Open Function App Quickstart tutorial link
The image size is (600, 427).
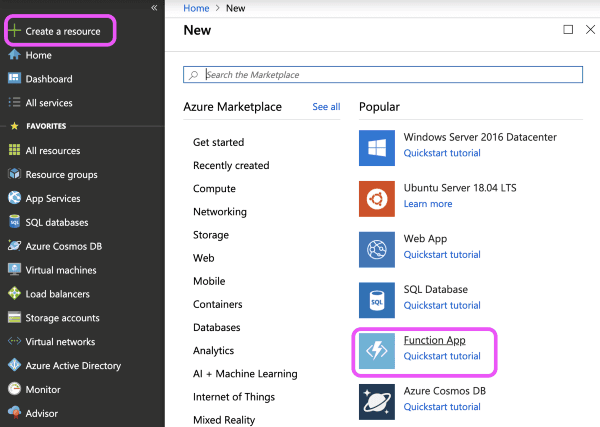click(x=442, y=356)
